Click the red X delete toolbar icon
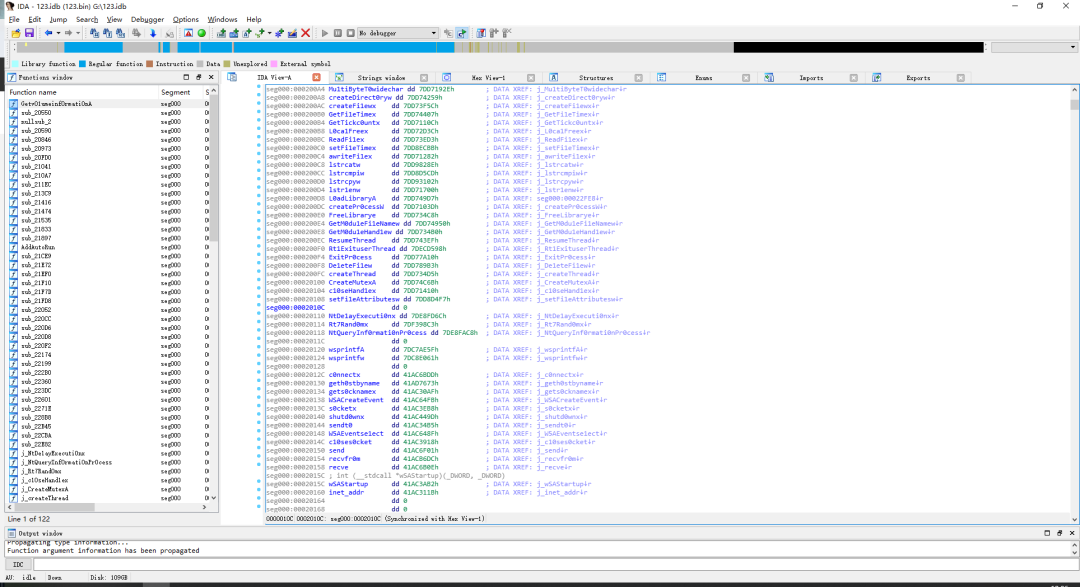Viewport: 1080px width, 587px height. (306, 33)
